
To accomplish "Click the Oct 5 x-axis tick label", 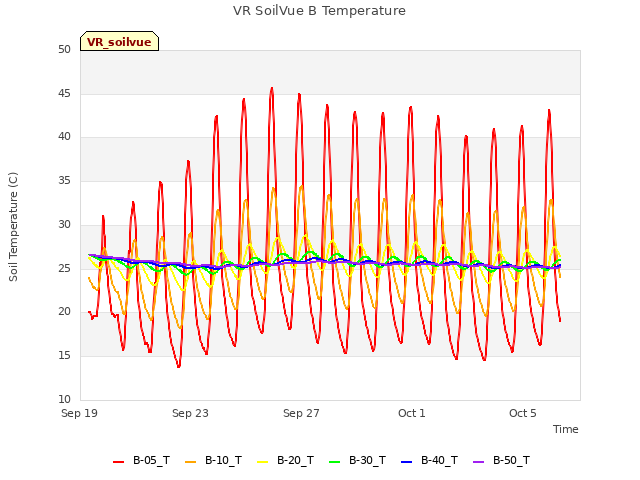I will coord(523,413).
